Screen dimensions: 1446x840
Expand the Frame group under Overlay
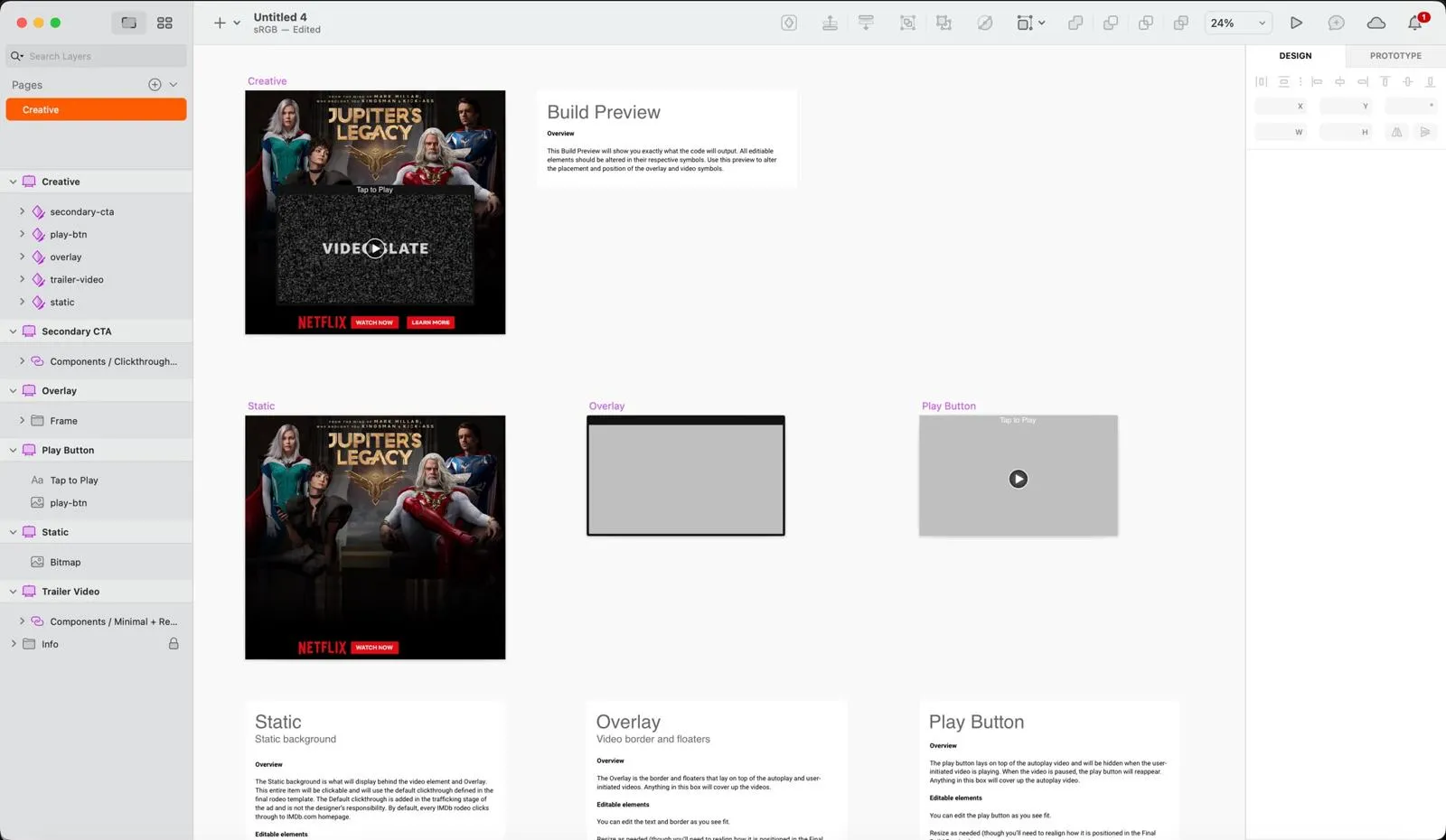click(x=22, y=421)
